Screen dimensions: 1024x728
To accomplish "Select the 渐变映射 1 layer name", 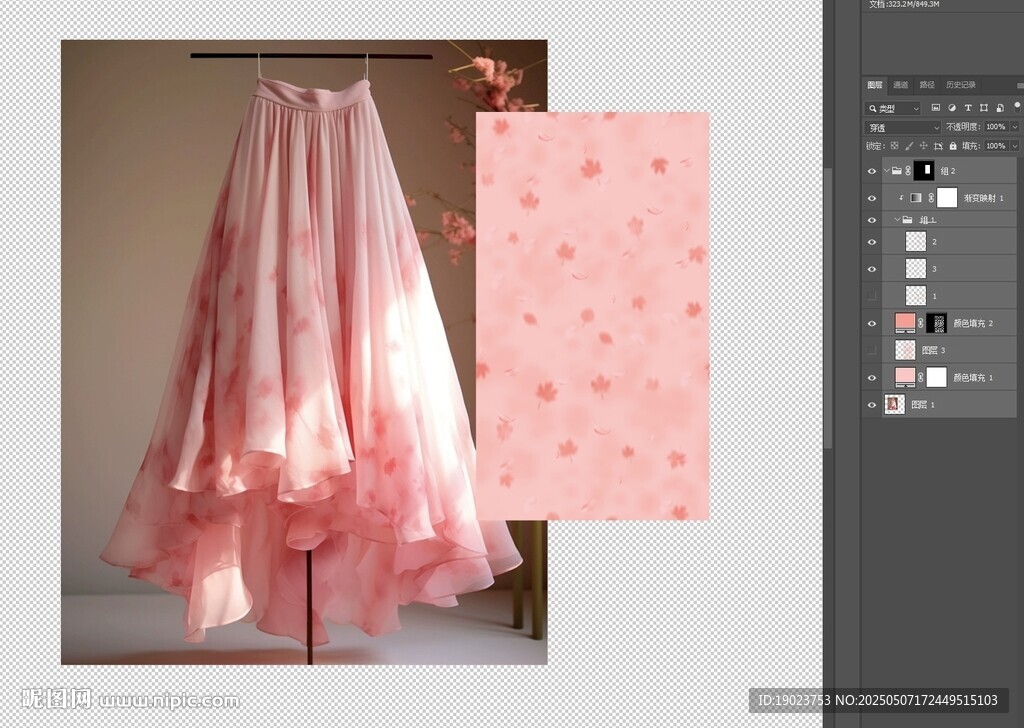I will pos(983,198).
